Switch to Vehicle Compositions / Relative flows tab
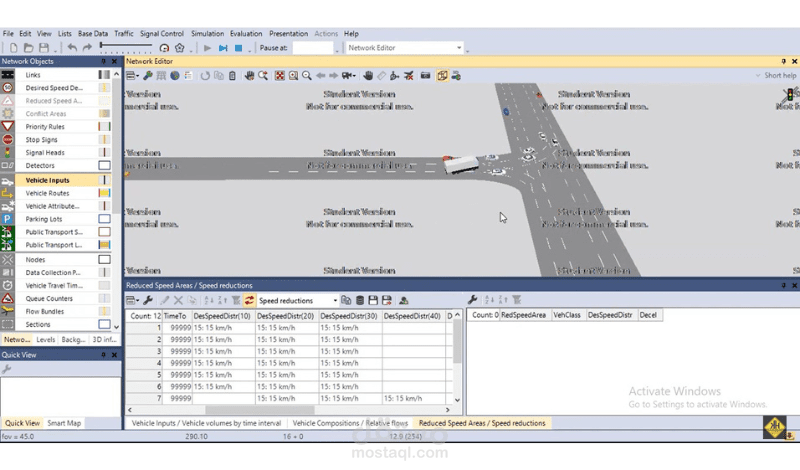 [x=350, y=423]
